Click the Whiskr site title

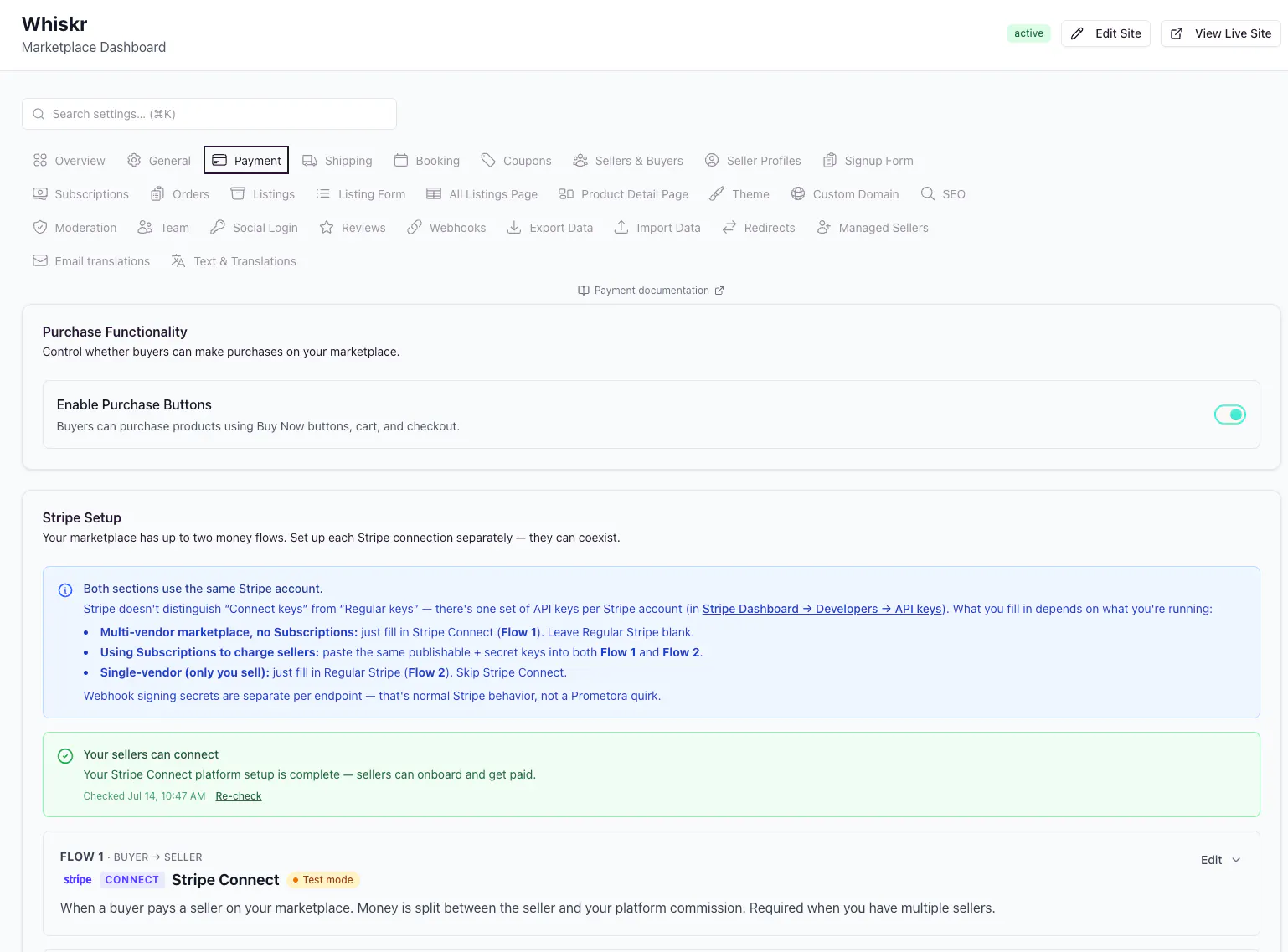tap(54, 24)
